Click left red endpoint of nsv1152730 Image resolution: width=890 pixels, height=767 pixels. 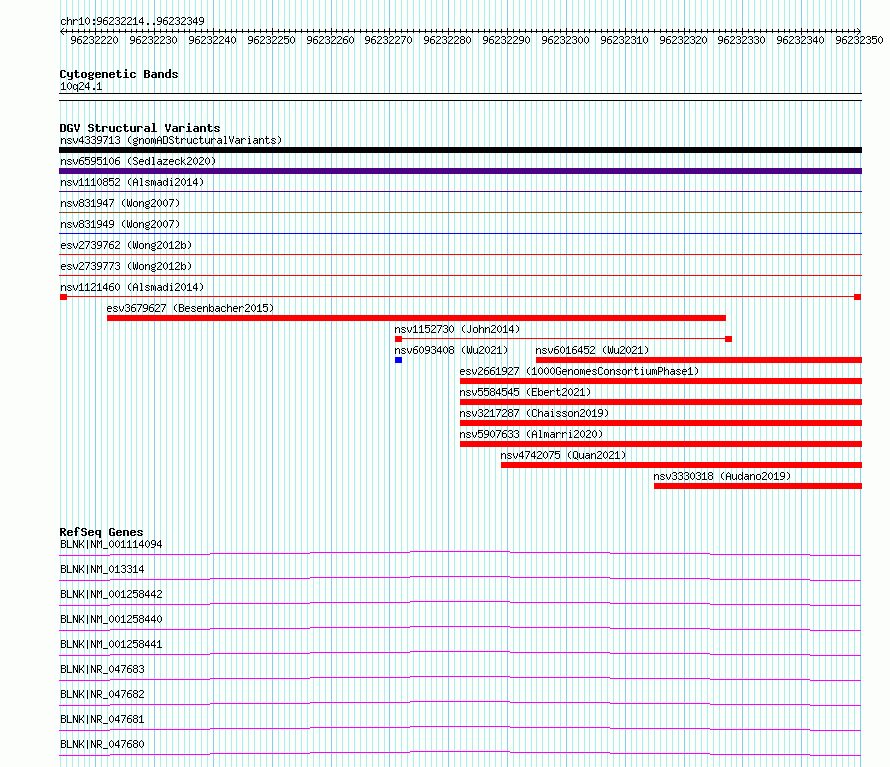pyautogui.click(x=398, y=339)
